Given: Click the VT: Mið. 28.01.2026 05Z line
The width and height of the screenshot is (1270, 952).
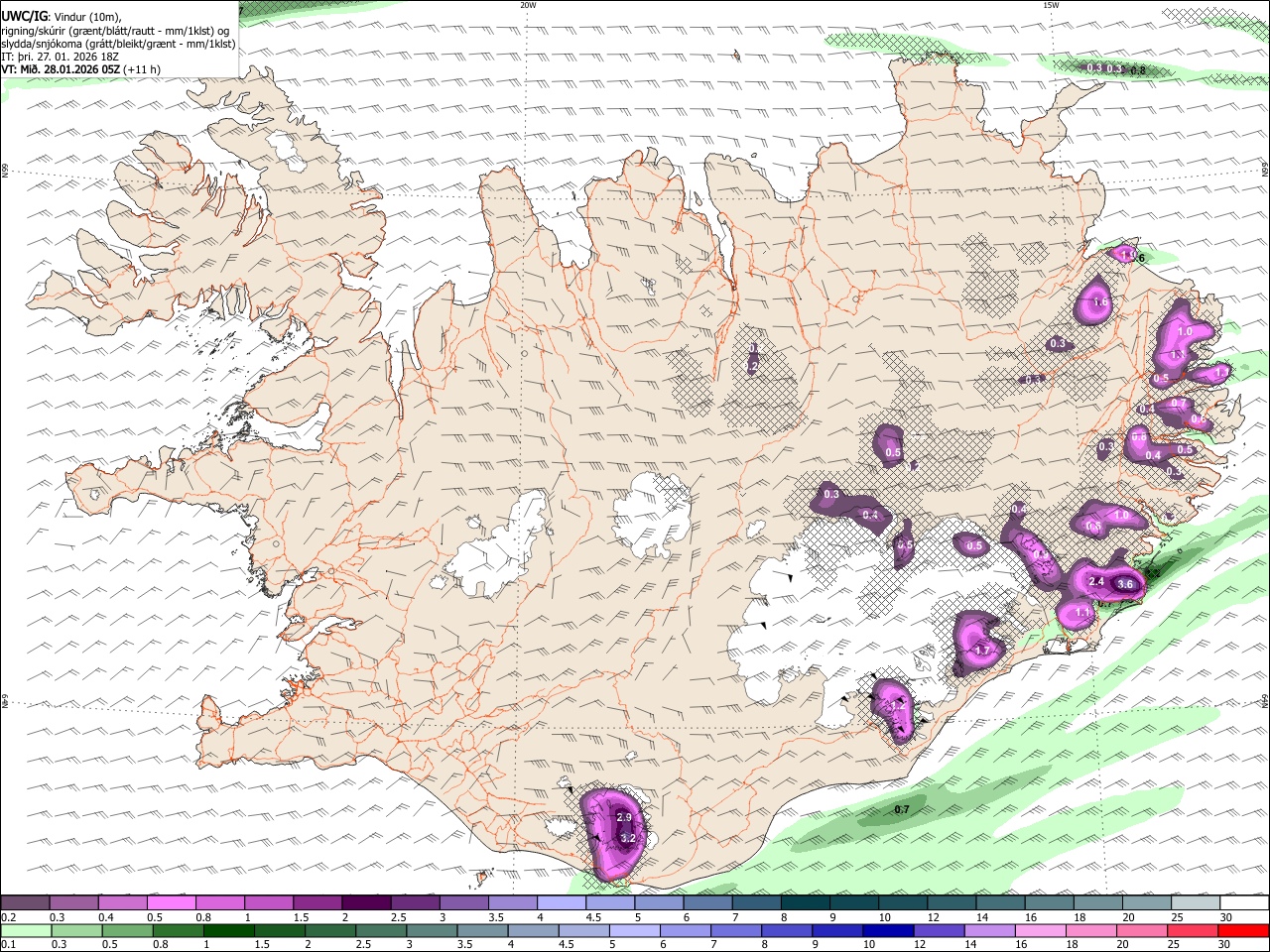Looking at the screenshot, I should (81, 70).
